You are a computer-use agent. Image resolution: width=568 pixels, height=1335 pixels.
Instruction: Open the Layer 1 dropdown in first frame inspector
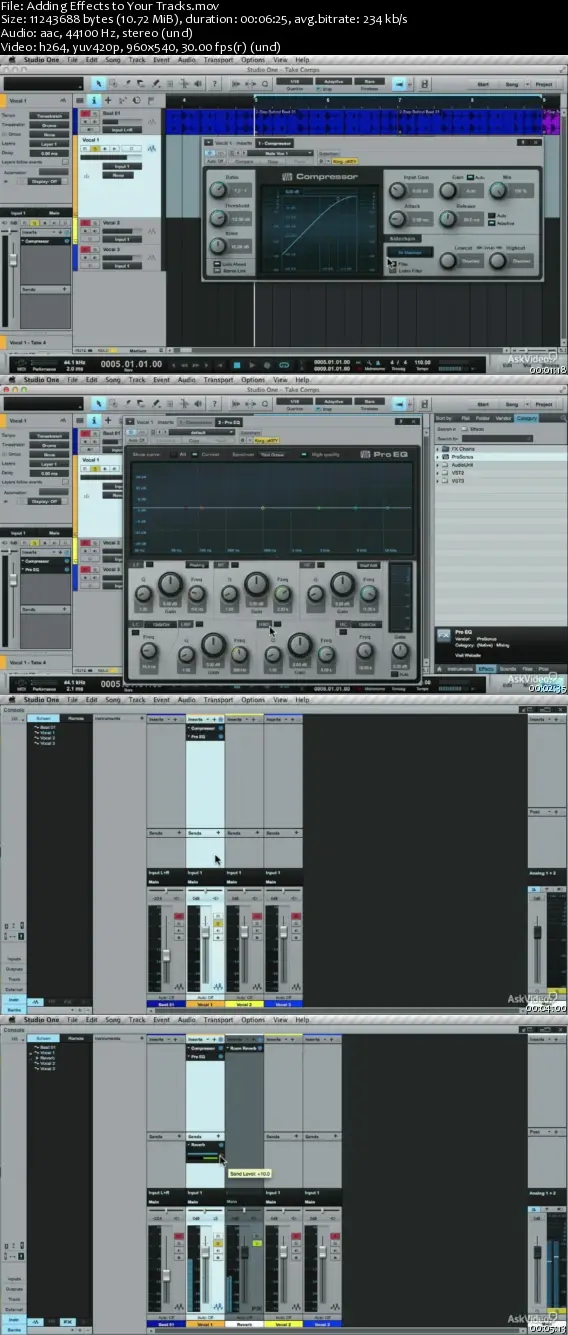click(50, 143)
